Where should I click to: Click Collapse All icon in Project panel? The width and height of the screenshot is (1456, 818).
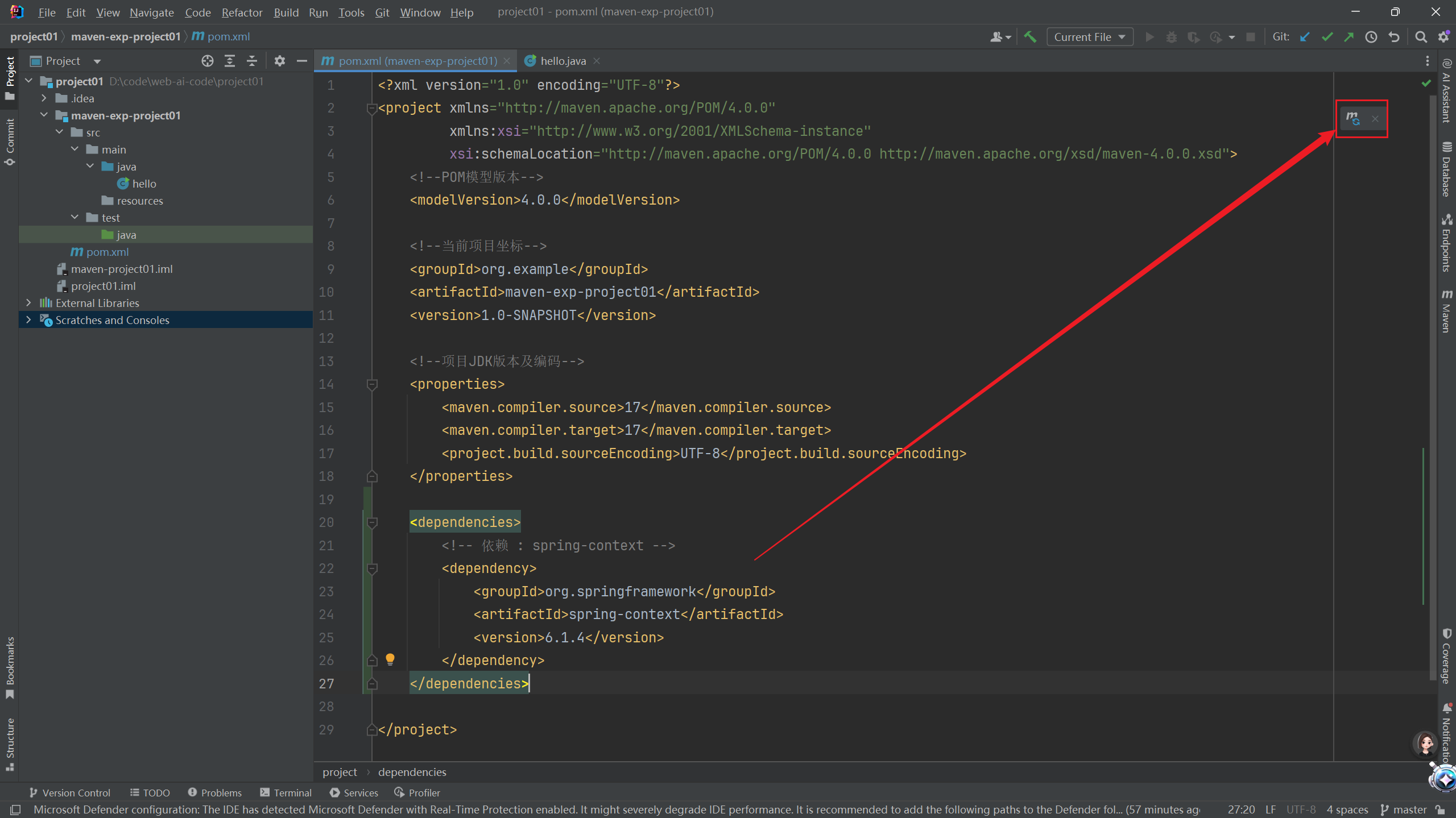(x=252, y=61)
